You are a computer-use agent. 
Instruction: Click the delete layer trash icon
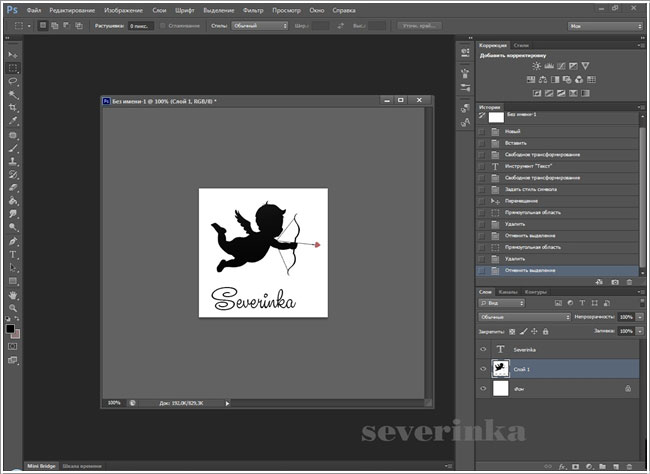[x=629, y=465]
